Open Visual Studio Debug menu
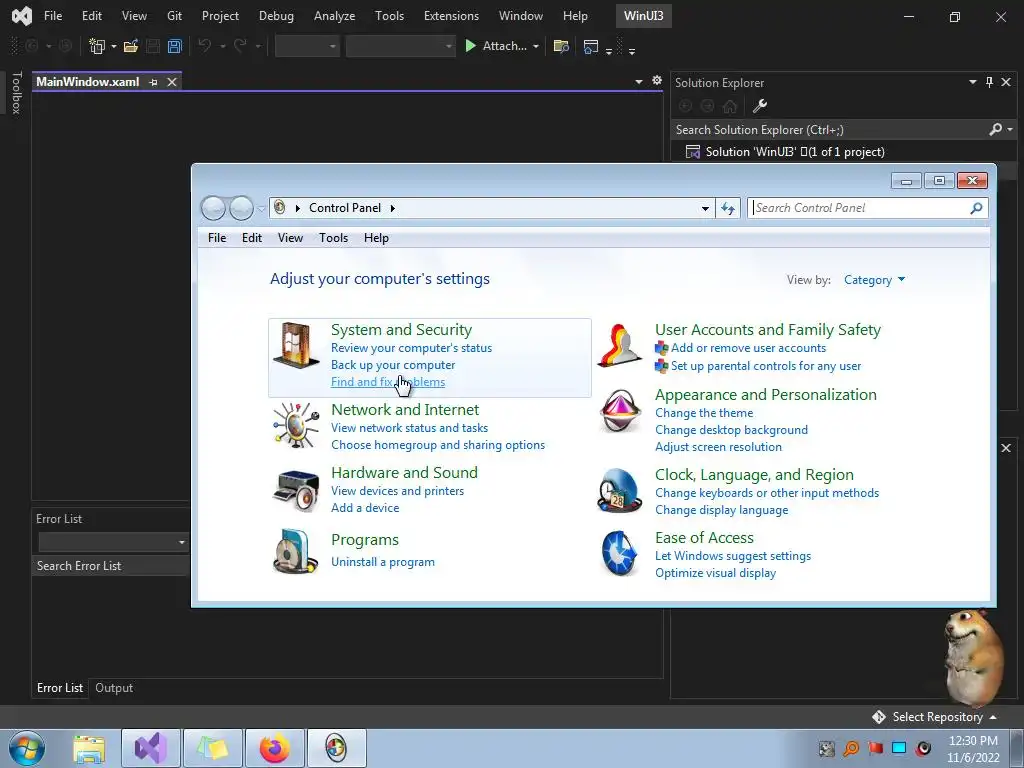Viewport: 1024px width, 768px height. (x=276, y=16)
